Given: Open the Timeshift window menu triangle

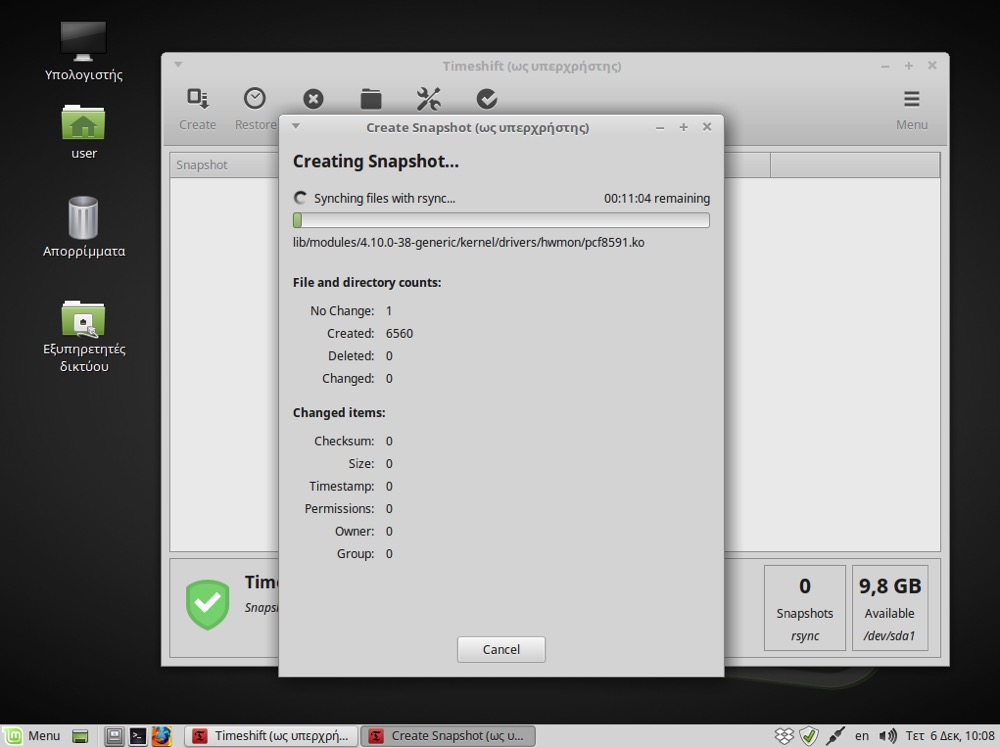Looking at the screenshot, I should [x=179, y=64].
